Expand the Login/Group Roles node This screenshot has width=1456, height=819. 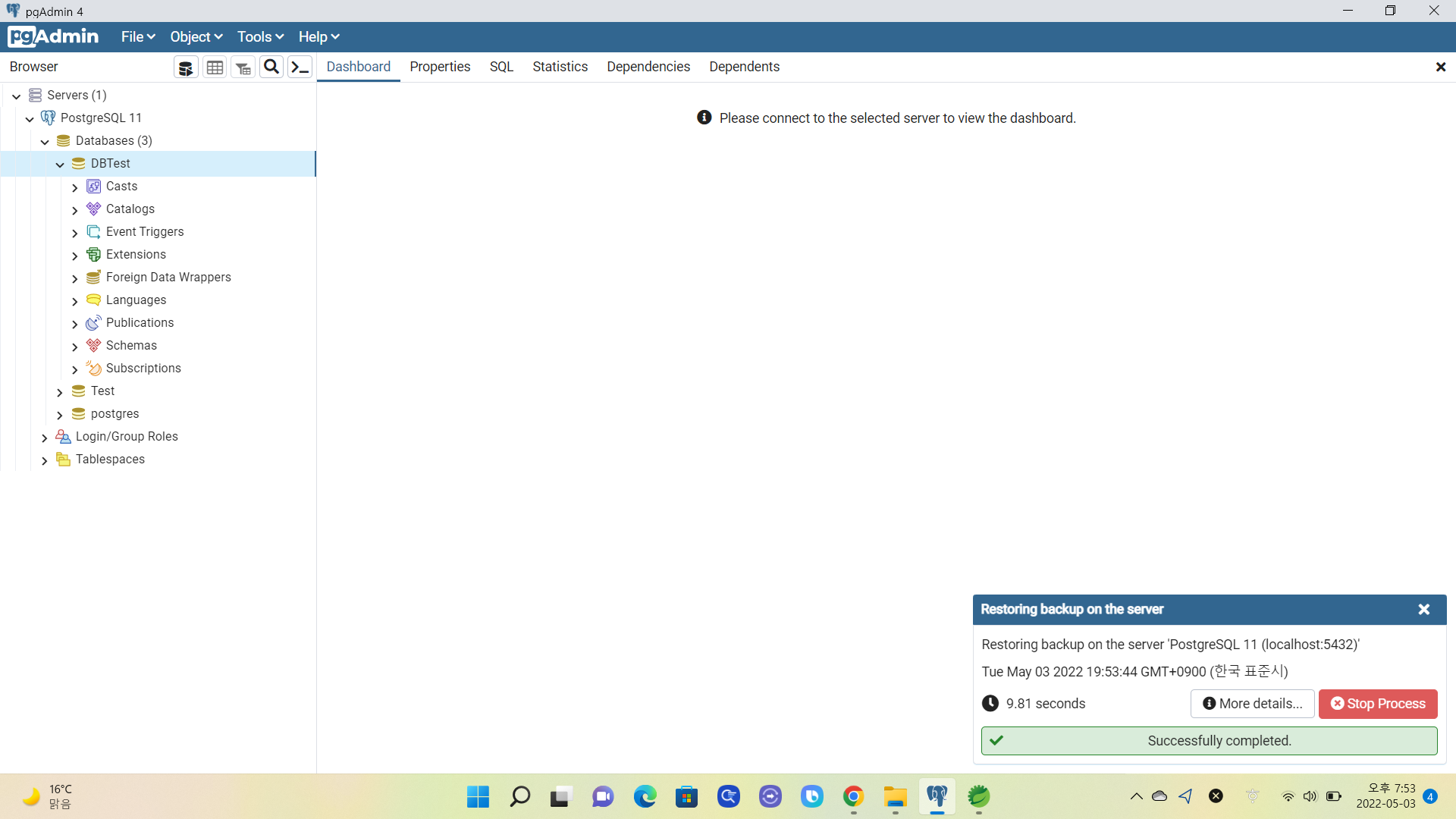(44, 438)
